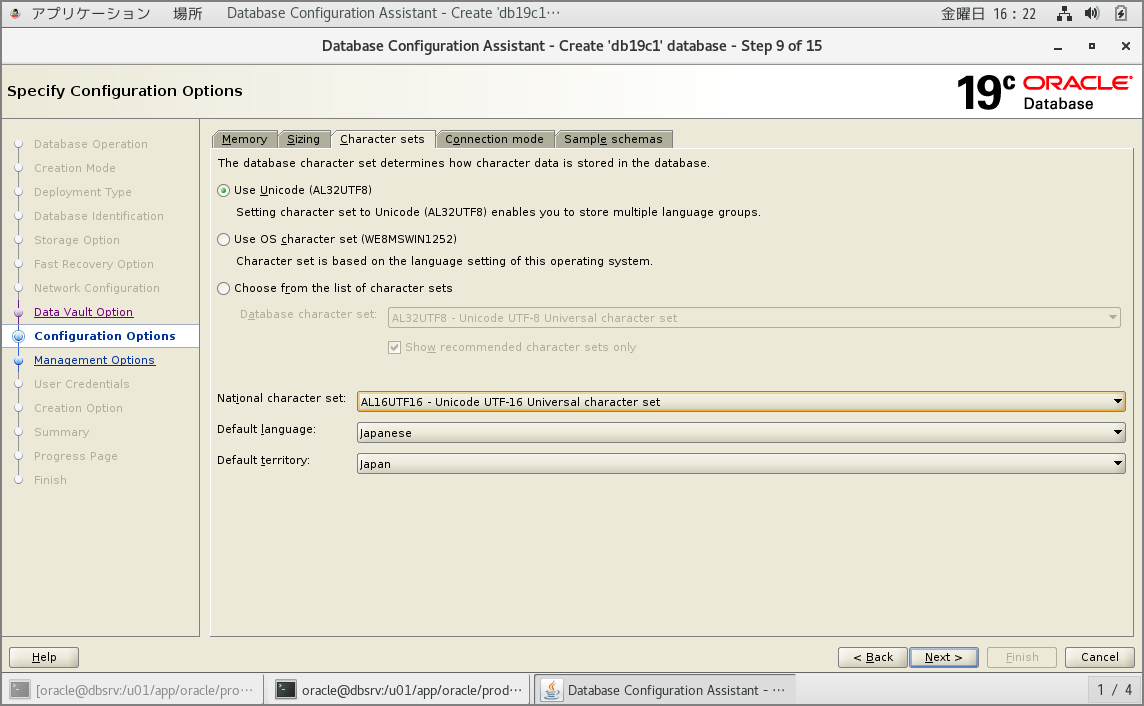Select Choose from the list of character sets

[x=224, y=288]
